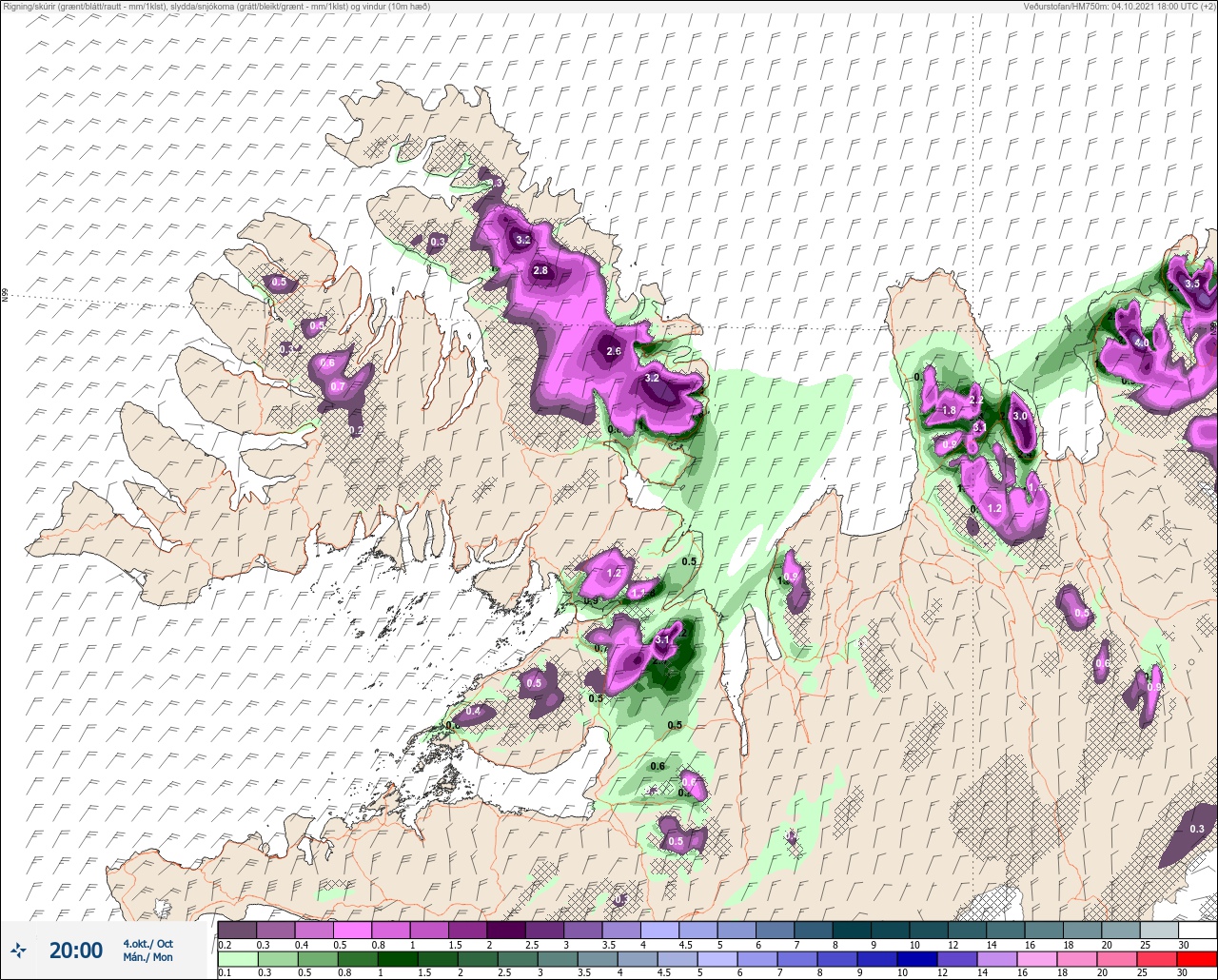
Task: Select the lavender 4 snow legend swatch
Action: point(659,929)
